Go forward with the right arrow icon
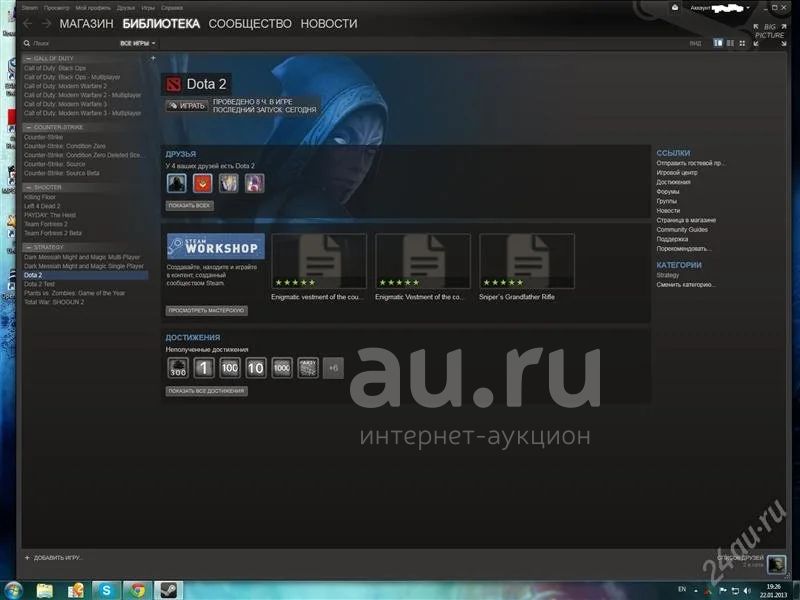The image size is (800, 600). point(46,23)
